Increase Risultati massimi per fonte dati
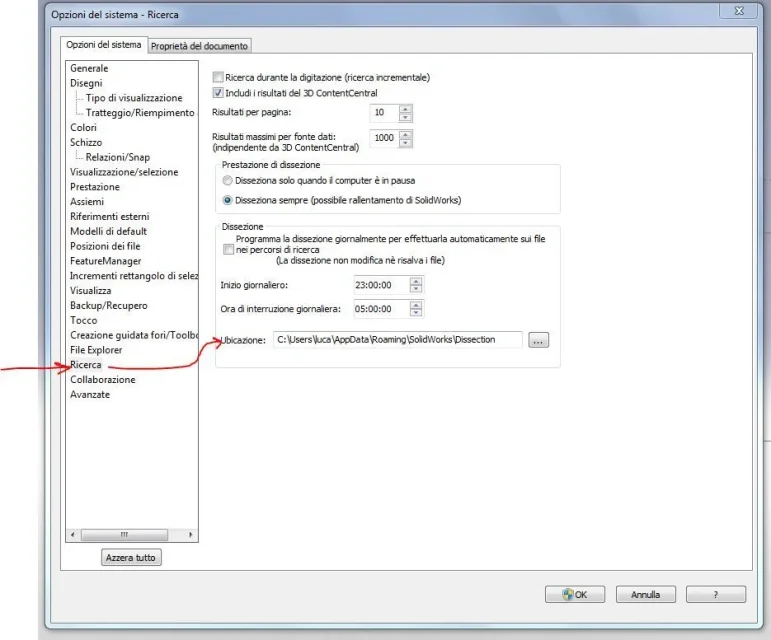771x640 pixels. click(406, 134)
